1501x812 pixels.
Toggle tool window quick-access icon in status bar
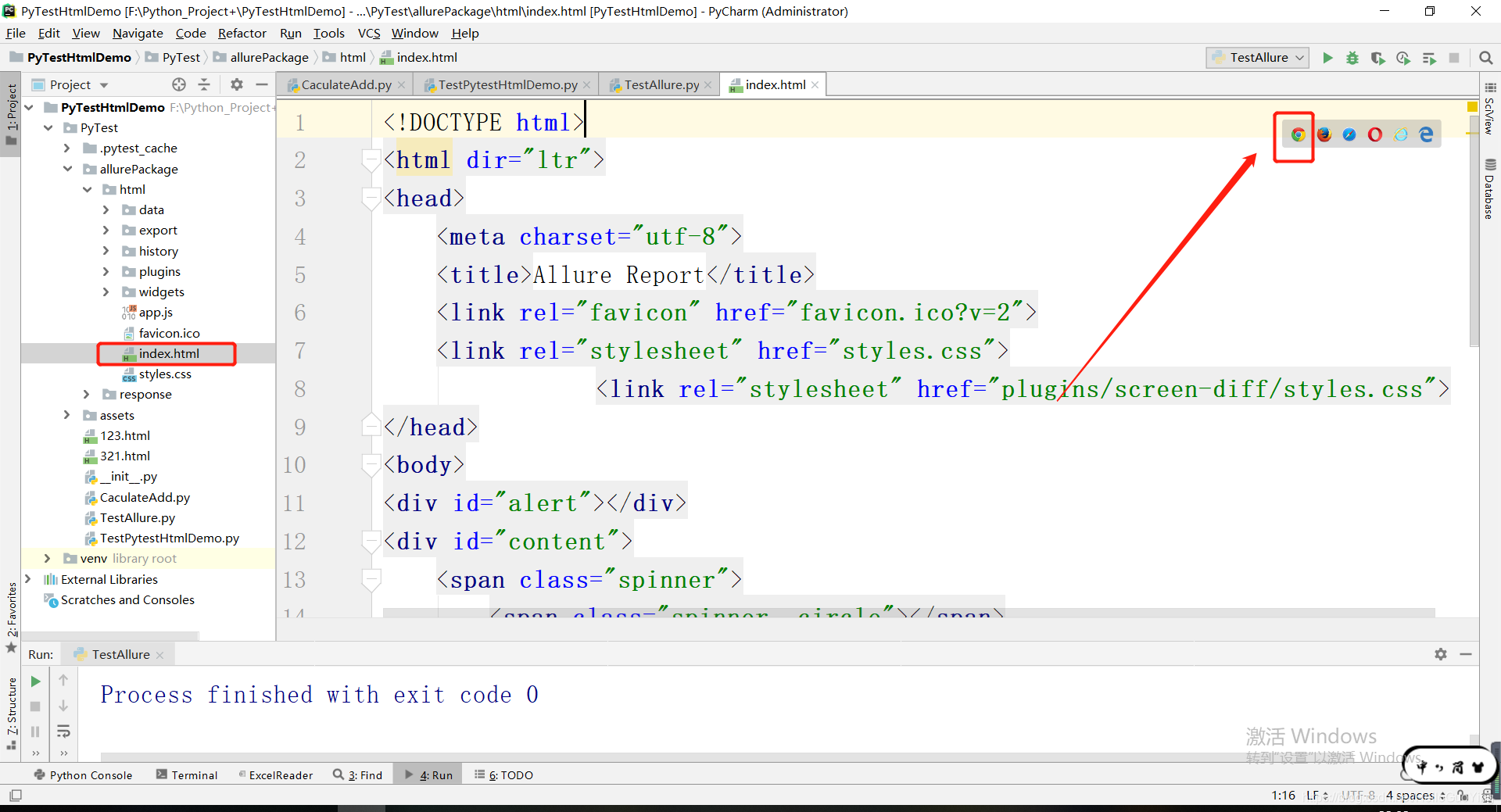click(x=15, y=796)
